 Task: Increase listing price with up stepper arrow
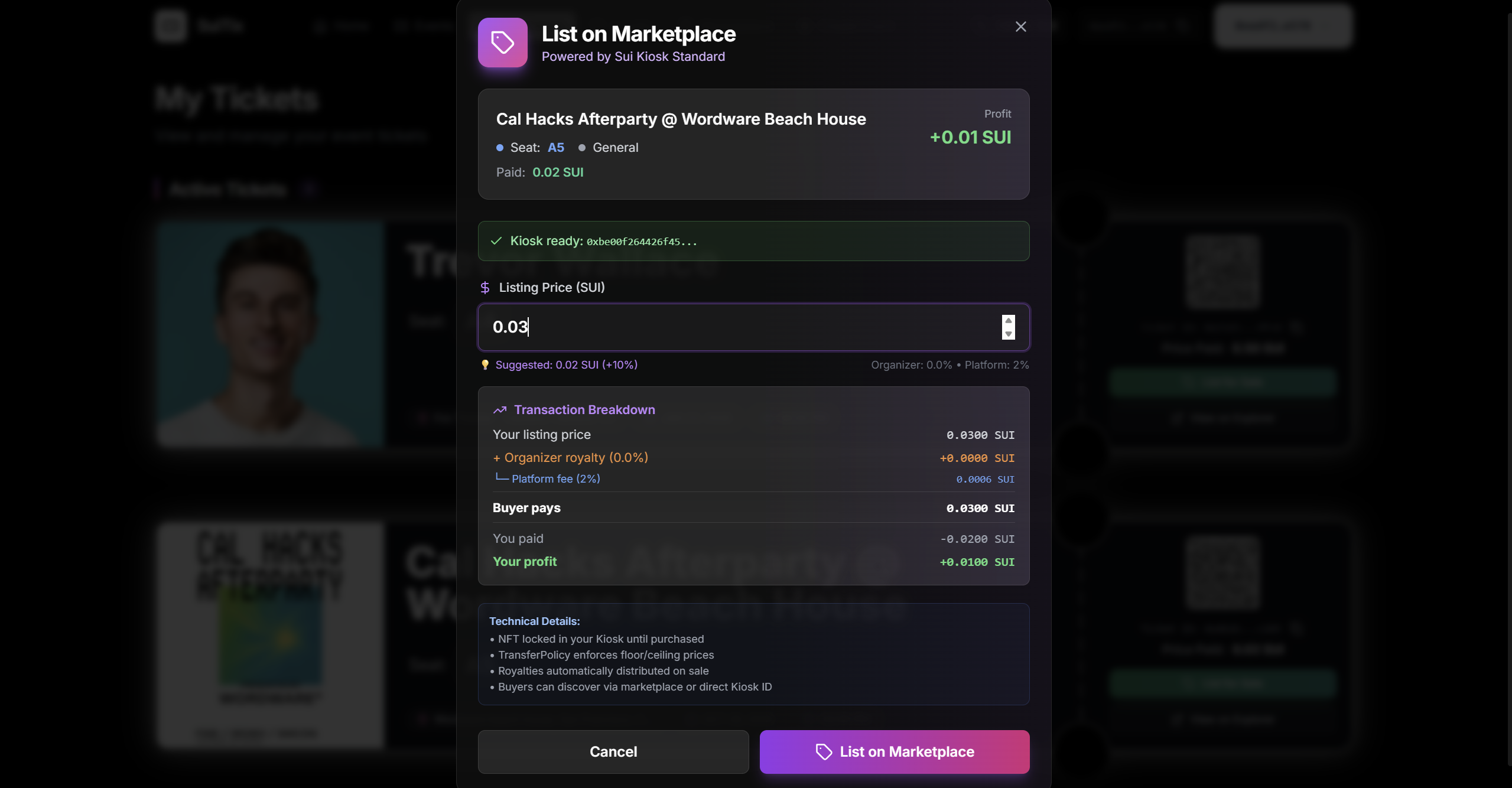point(1008,321)
